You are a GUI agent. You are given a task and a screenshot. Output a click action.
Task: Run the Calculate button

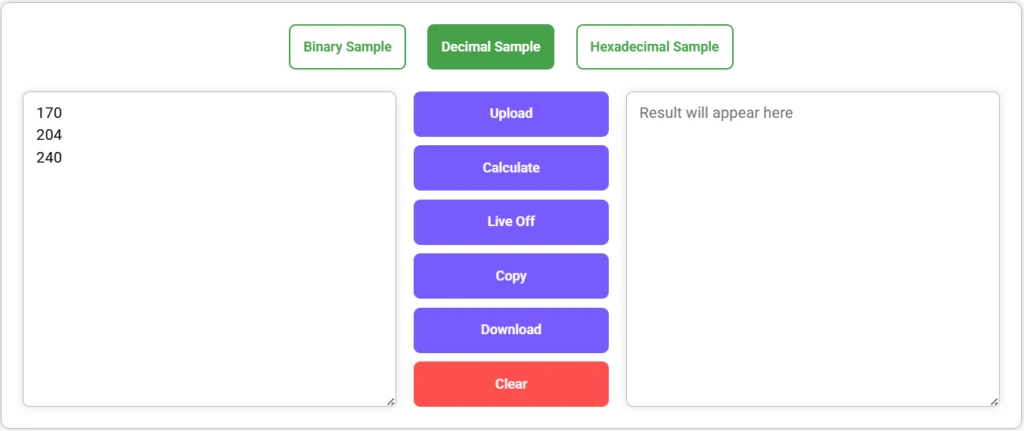tap(511, 168)
